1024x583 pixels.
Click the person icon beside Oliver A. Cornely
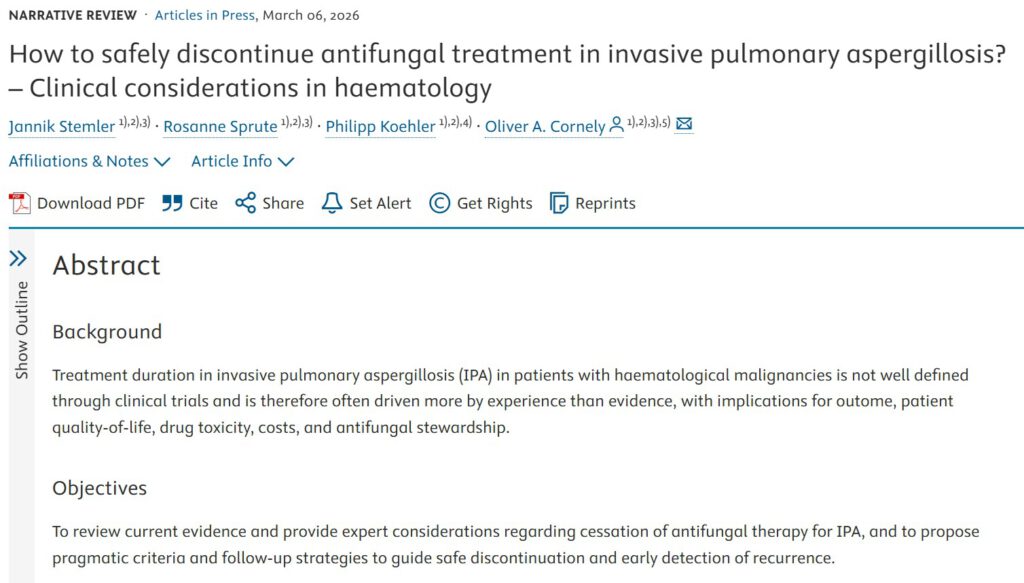pos(616,125)
